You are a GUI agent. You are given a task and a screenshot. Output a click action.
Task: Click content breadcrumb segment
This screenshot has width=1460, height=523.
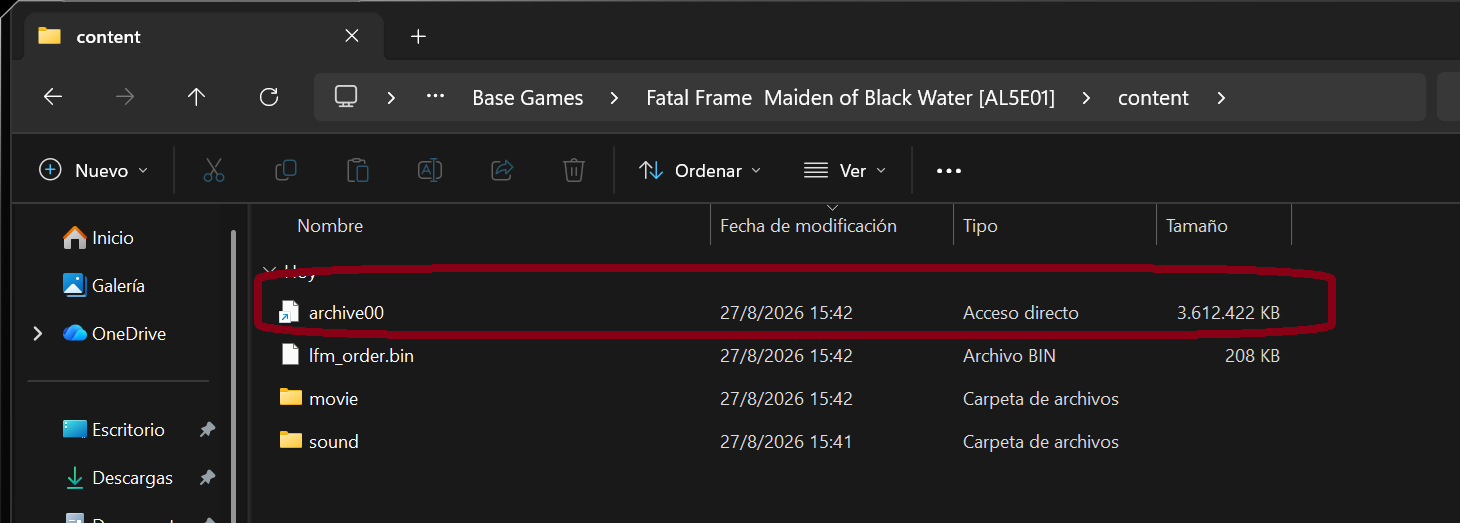coord(1153,98)
